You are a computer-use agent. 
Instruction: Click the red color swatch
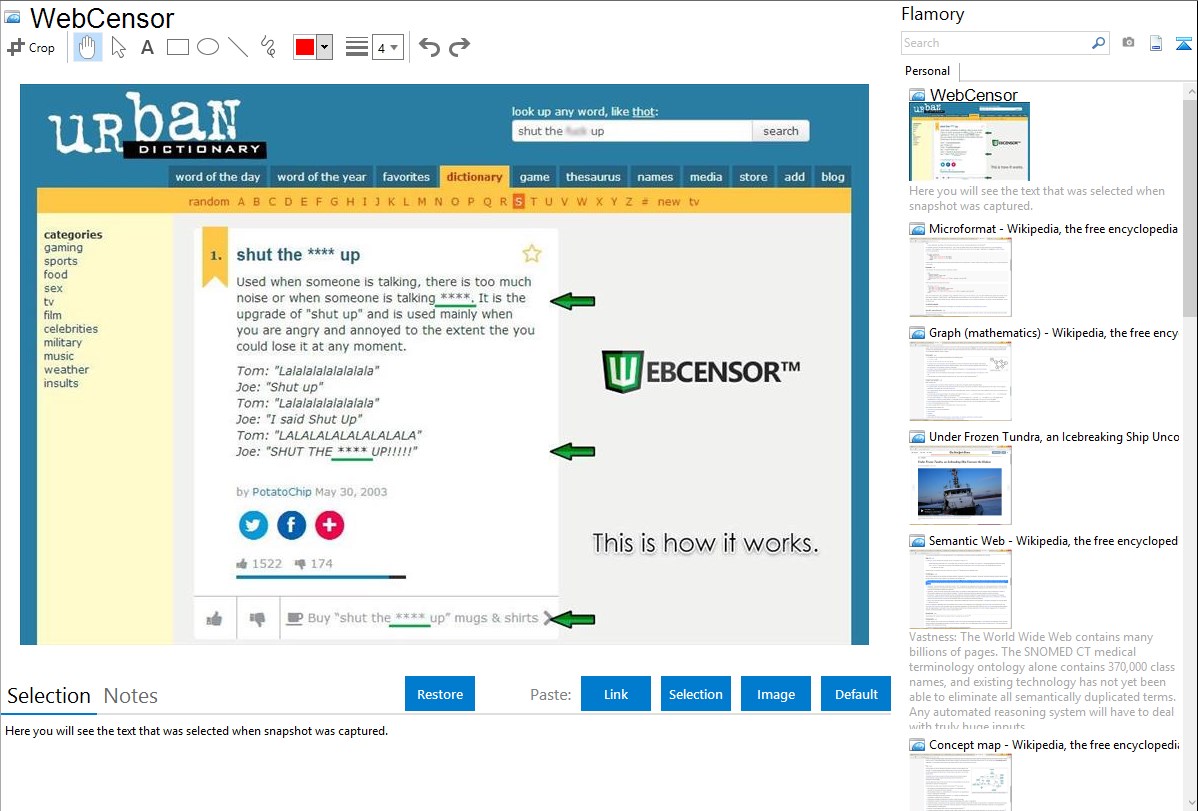(x=305, y=47)
